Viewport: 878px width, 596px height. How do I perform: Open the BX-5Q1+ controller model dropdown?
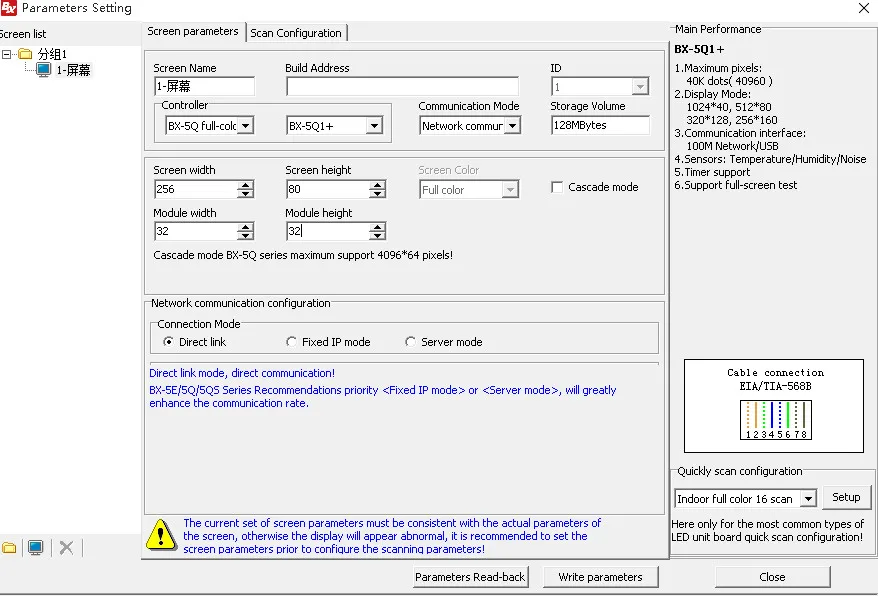374,126
